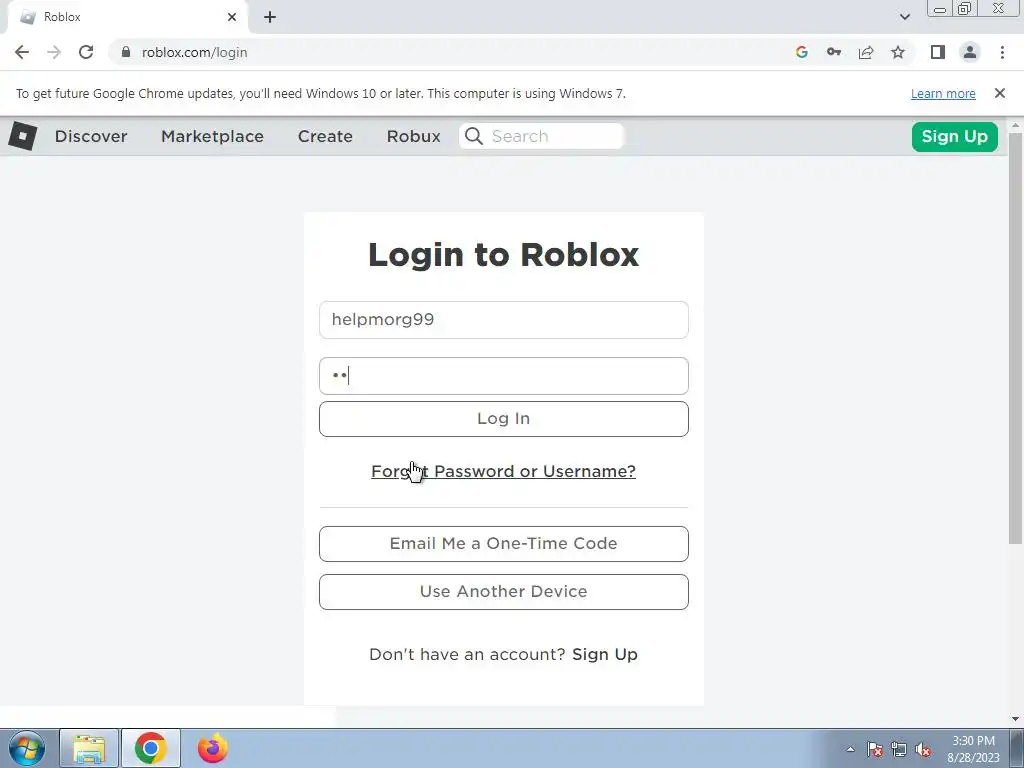This screenshot has width=1024, height=768.
Task: Click the Google icon in the address bar
Action: [x=801, y=52]
